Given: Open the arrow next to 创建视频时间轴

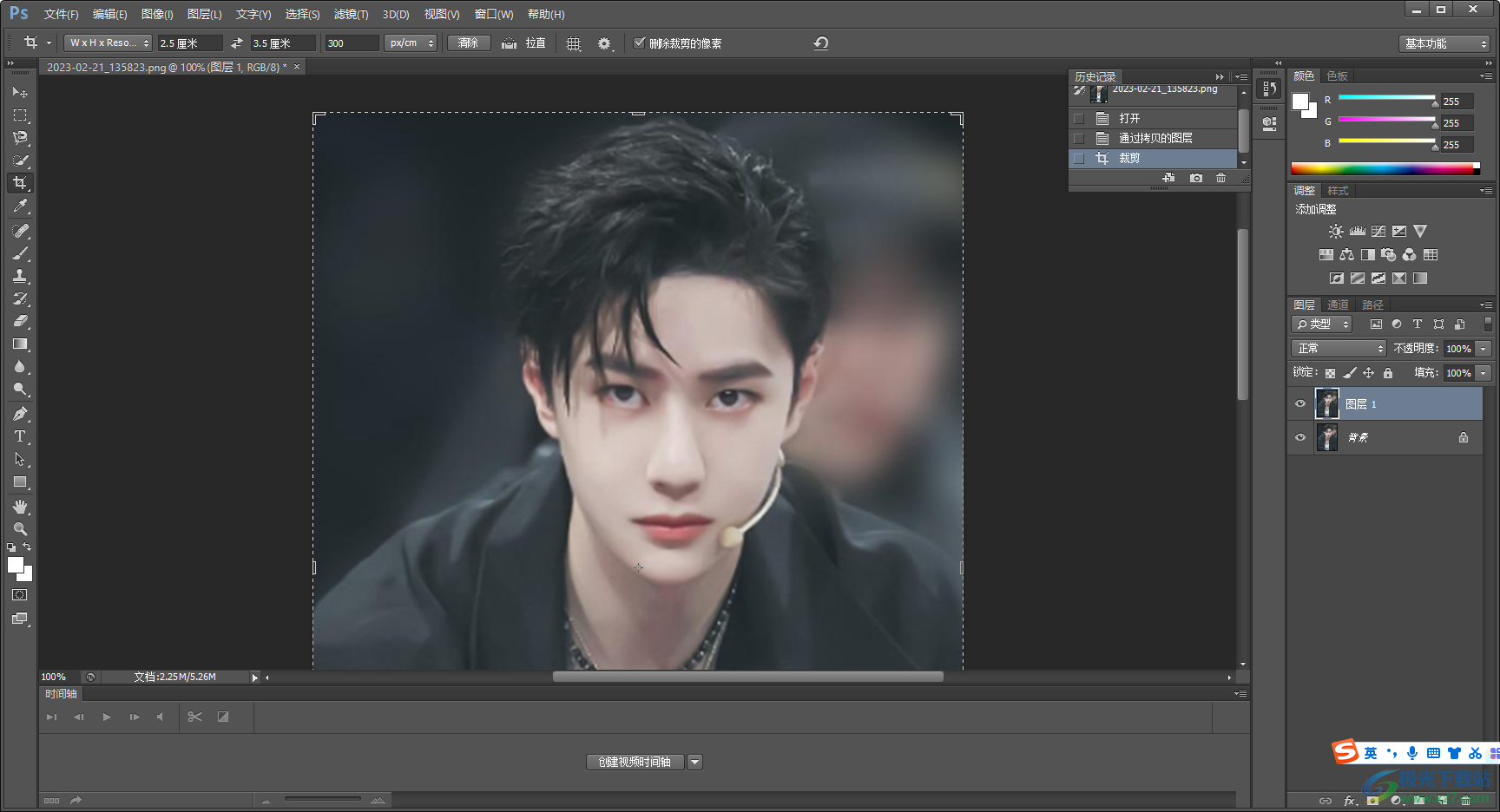Looking at the screenshot, I should point(694,762).
